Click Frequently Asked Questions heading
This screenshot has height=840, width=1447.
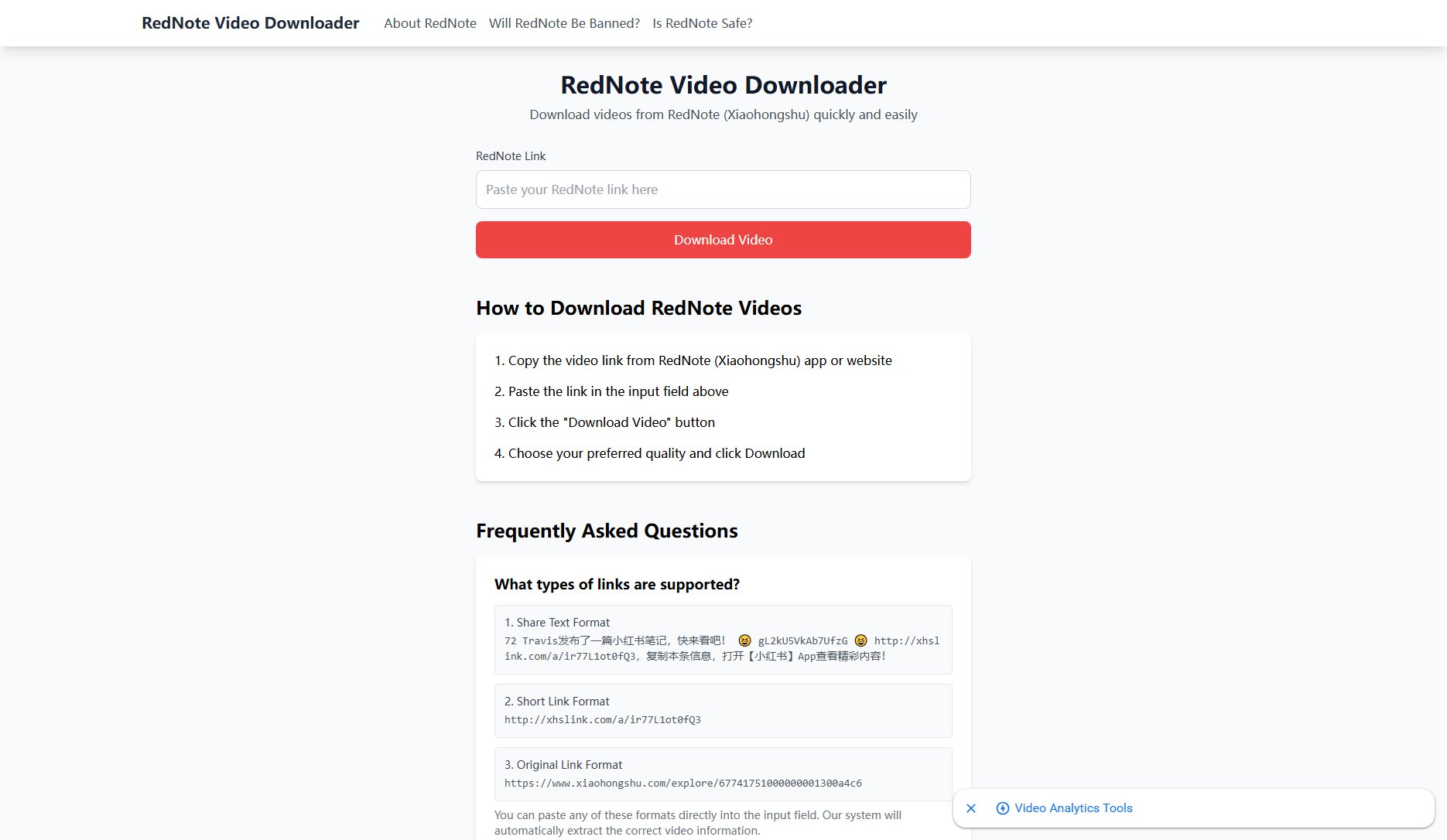607,531
